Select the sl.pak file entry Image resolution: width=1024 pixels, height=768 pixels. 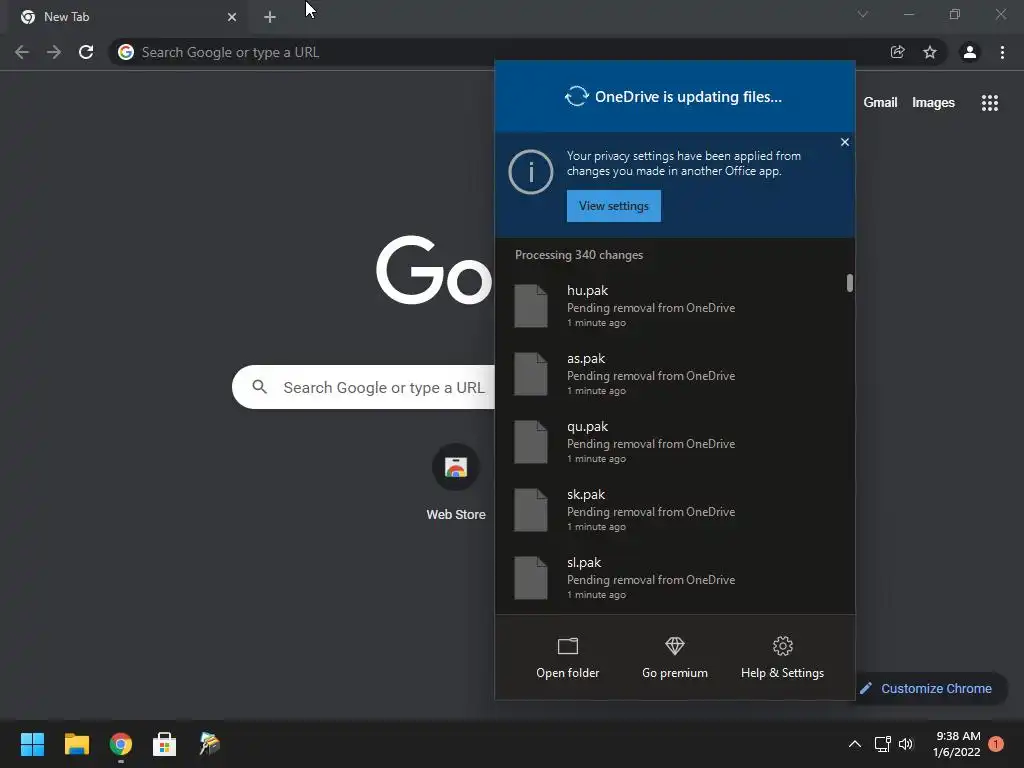click(671, 577)
